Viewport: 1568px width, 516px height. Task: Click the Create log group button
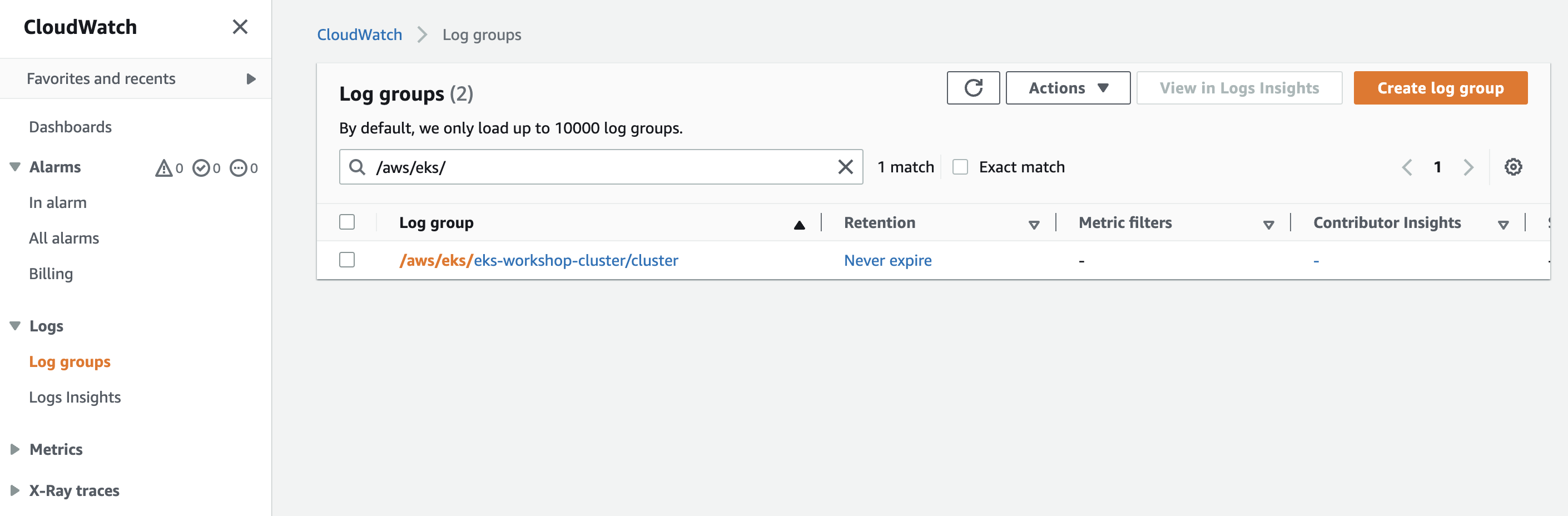click(1440, 88)
